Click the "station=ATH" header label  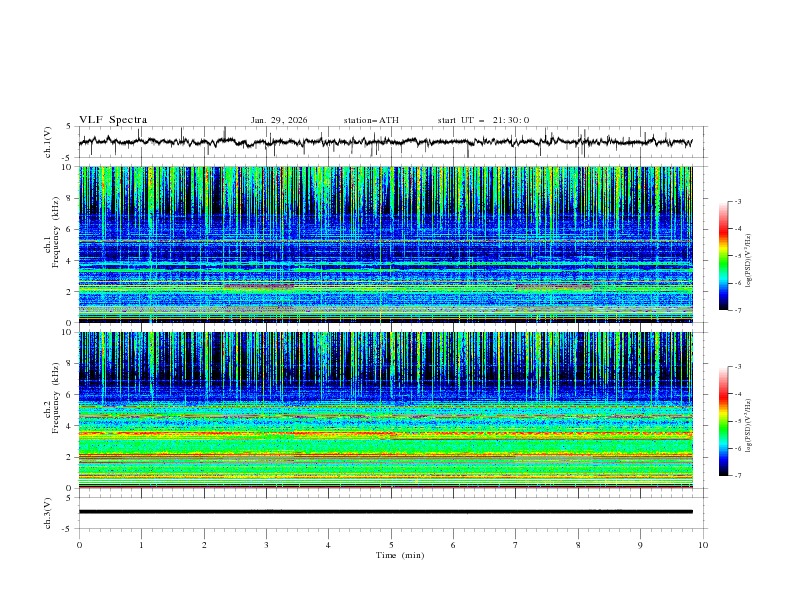tap(371, 120)
